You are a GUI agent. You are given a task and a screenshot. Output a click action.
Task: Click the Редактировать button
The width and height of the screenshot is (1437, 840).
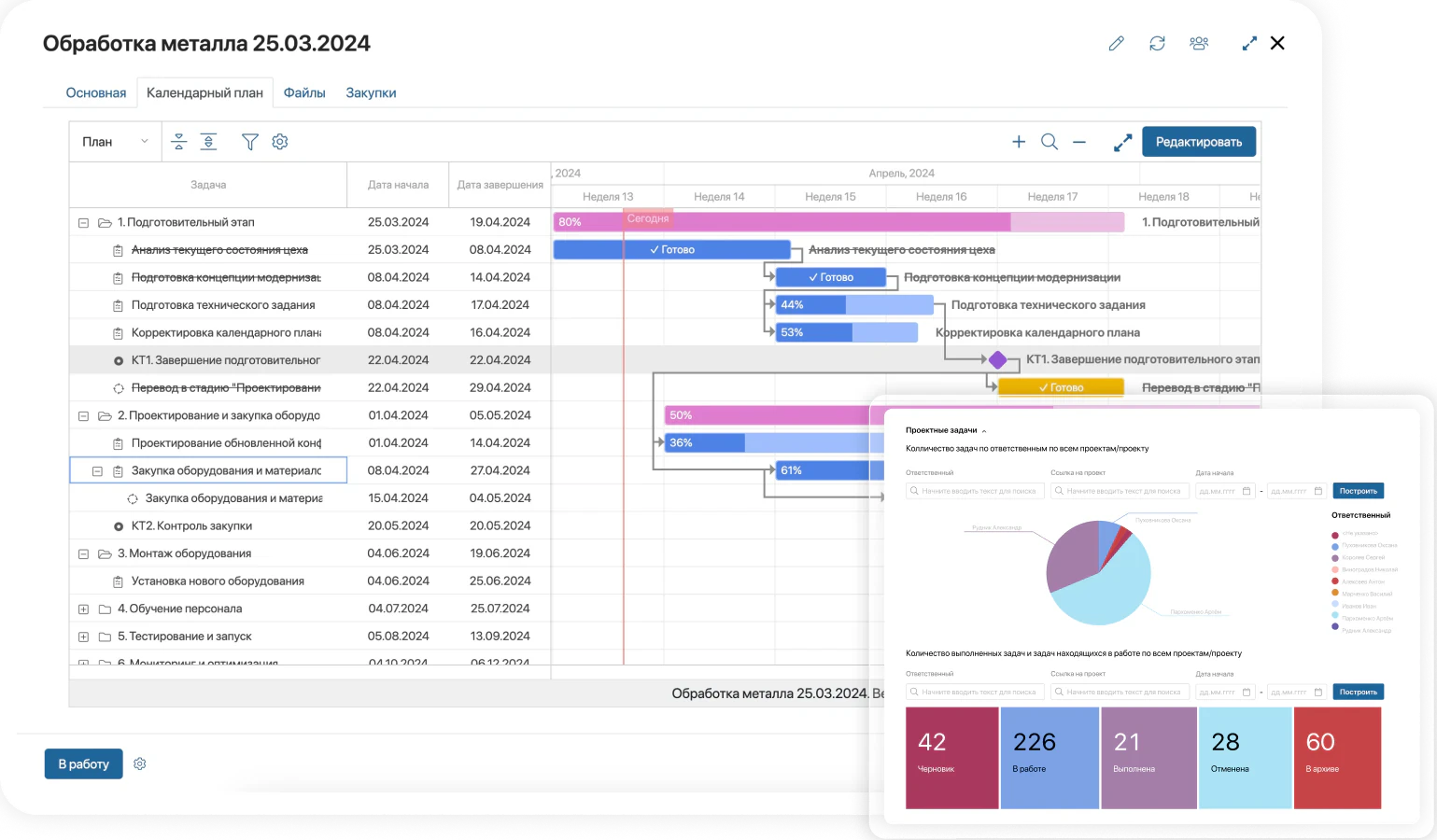click(x=1199, y=142)
